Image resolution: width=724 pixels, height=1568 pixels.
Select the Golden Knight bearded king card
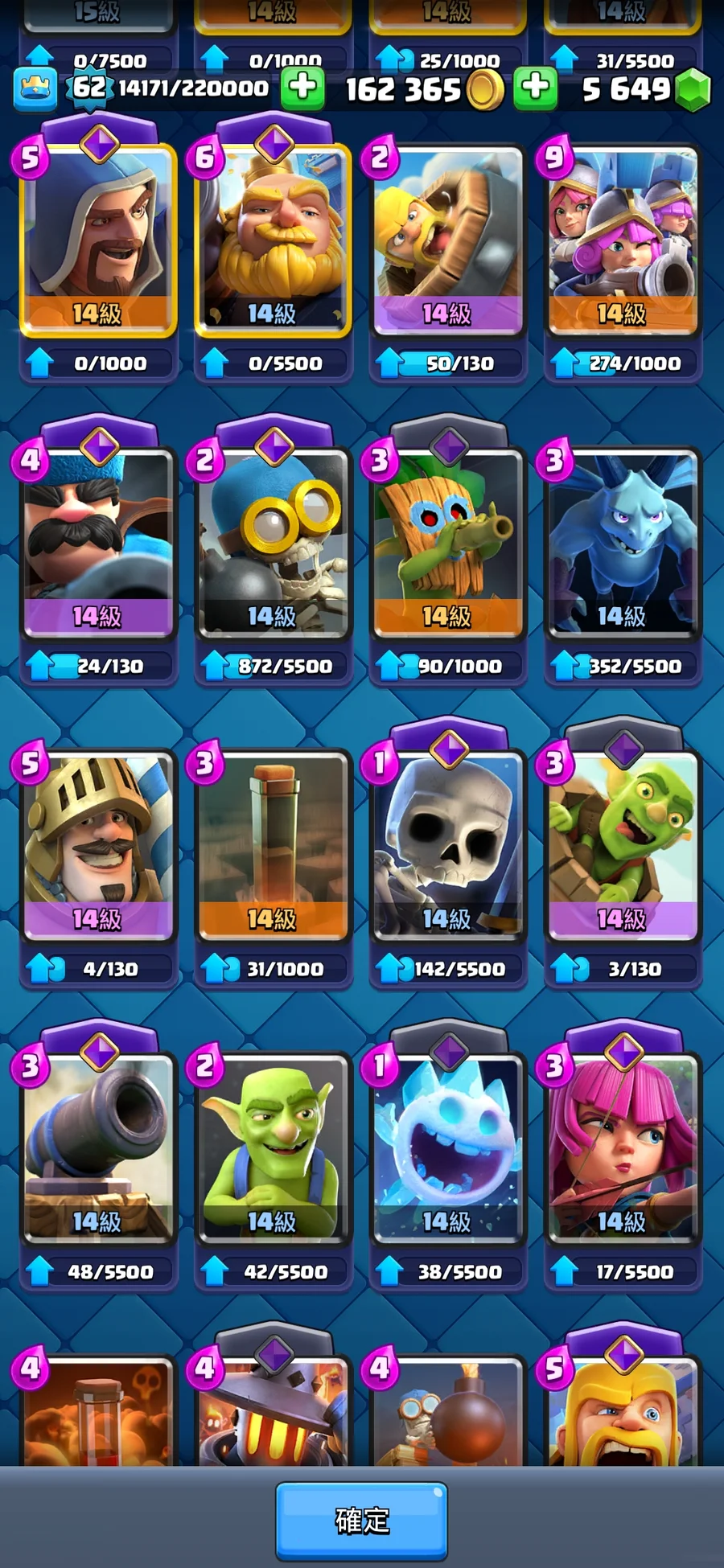273,240
